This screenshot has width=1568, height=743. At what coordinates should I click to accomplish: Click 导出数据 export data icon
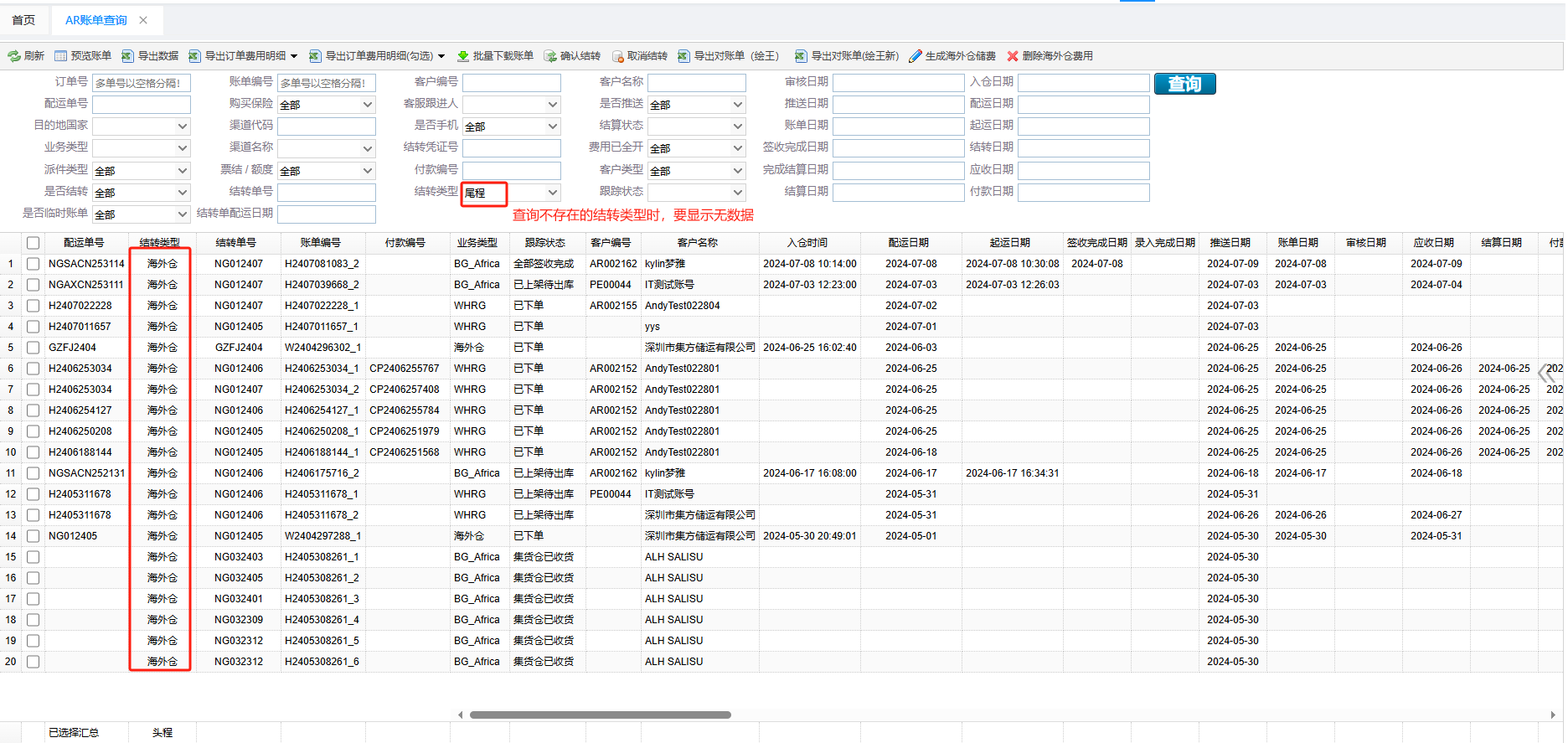click(127, 56)
